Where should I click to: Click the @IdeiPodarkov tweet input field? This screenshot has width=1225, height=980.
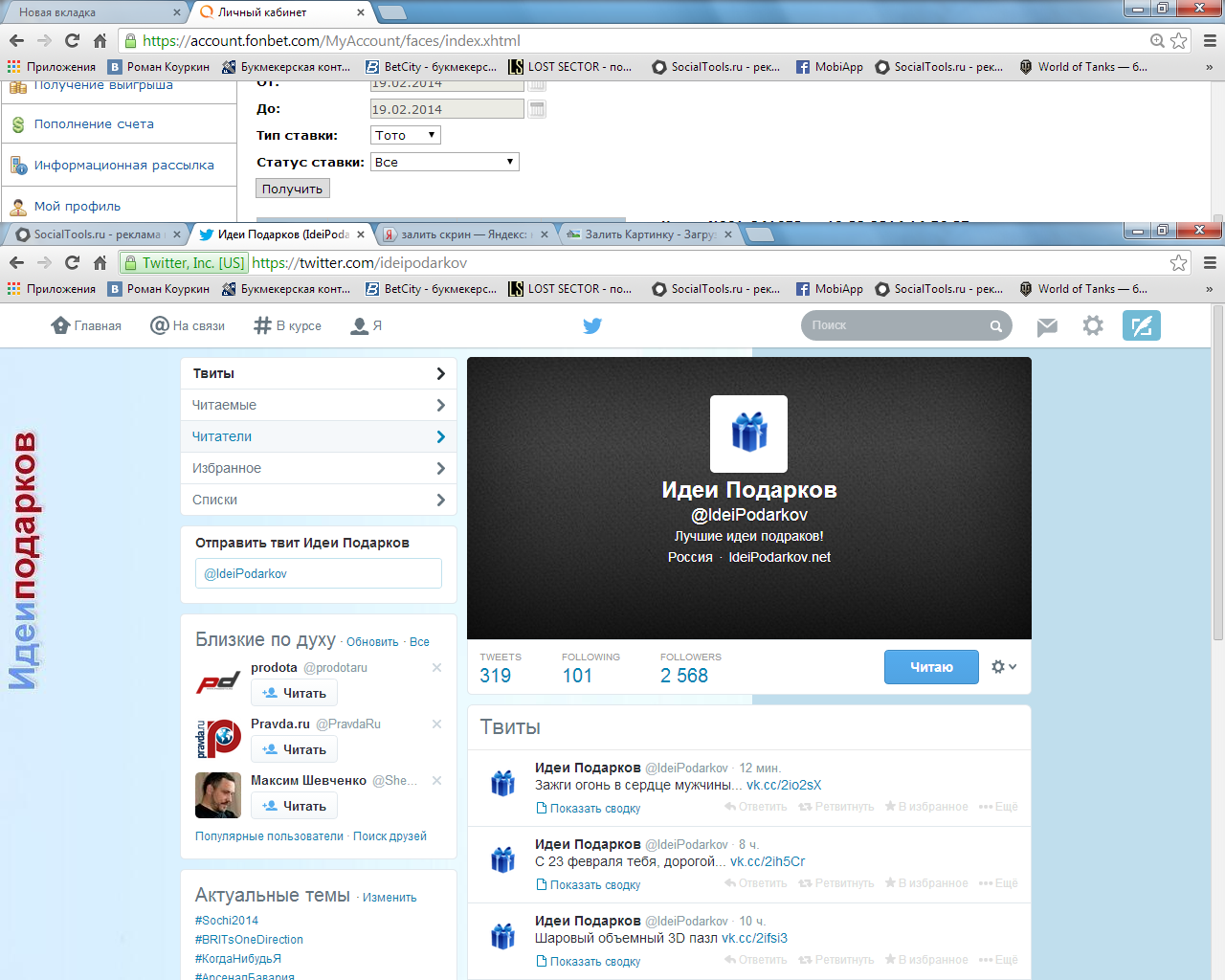[x=319, y=573]
